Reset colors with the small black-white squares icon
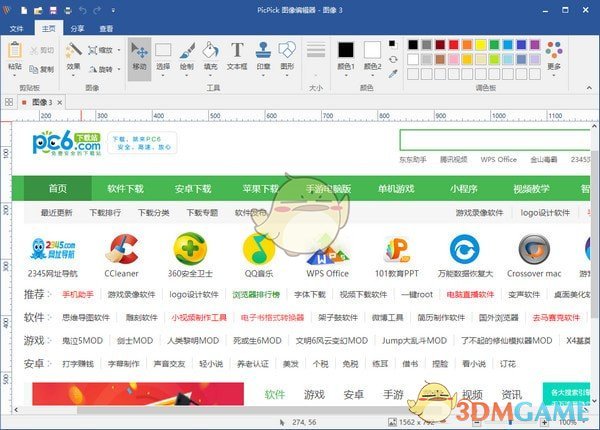This screenshot has width=600, height=430. 393,44
